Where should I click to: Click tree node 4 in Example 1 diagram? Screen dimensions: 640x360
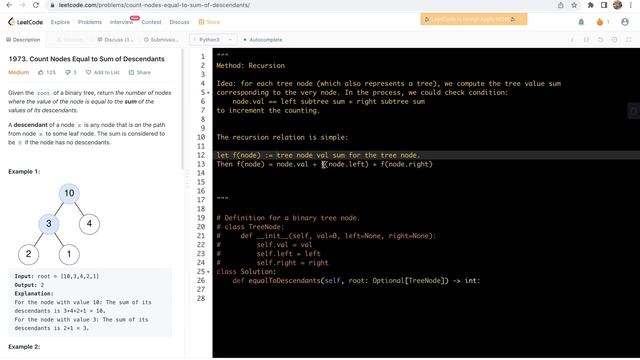pos(89,224)
